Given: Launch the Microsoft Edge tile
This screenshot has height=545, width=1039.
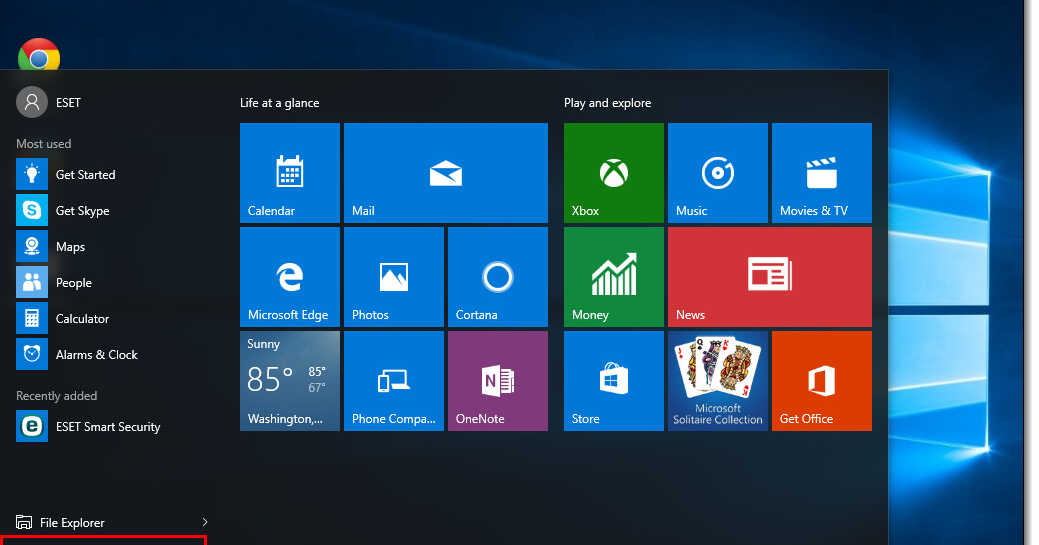Looking at the screenshot, I should click(290, 276).
